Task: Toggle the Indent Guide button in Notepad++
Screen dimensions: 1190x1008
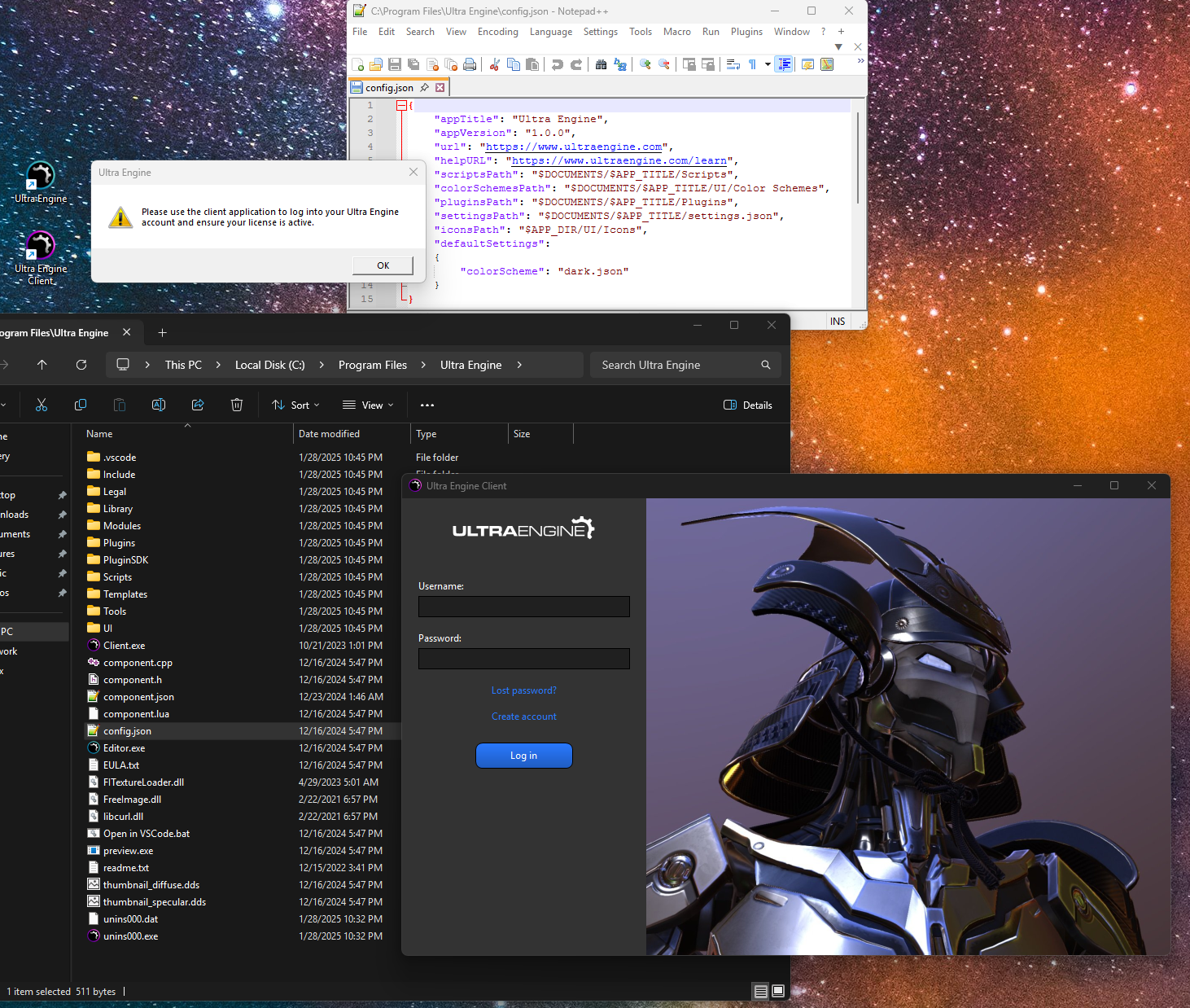Action: [x=784, y=64]
